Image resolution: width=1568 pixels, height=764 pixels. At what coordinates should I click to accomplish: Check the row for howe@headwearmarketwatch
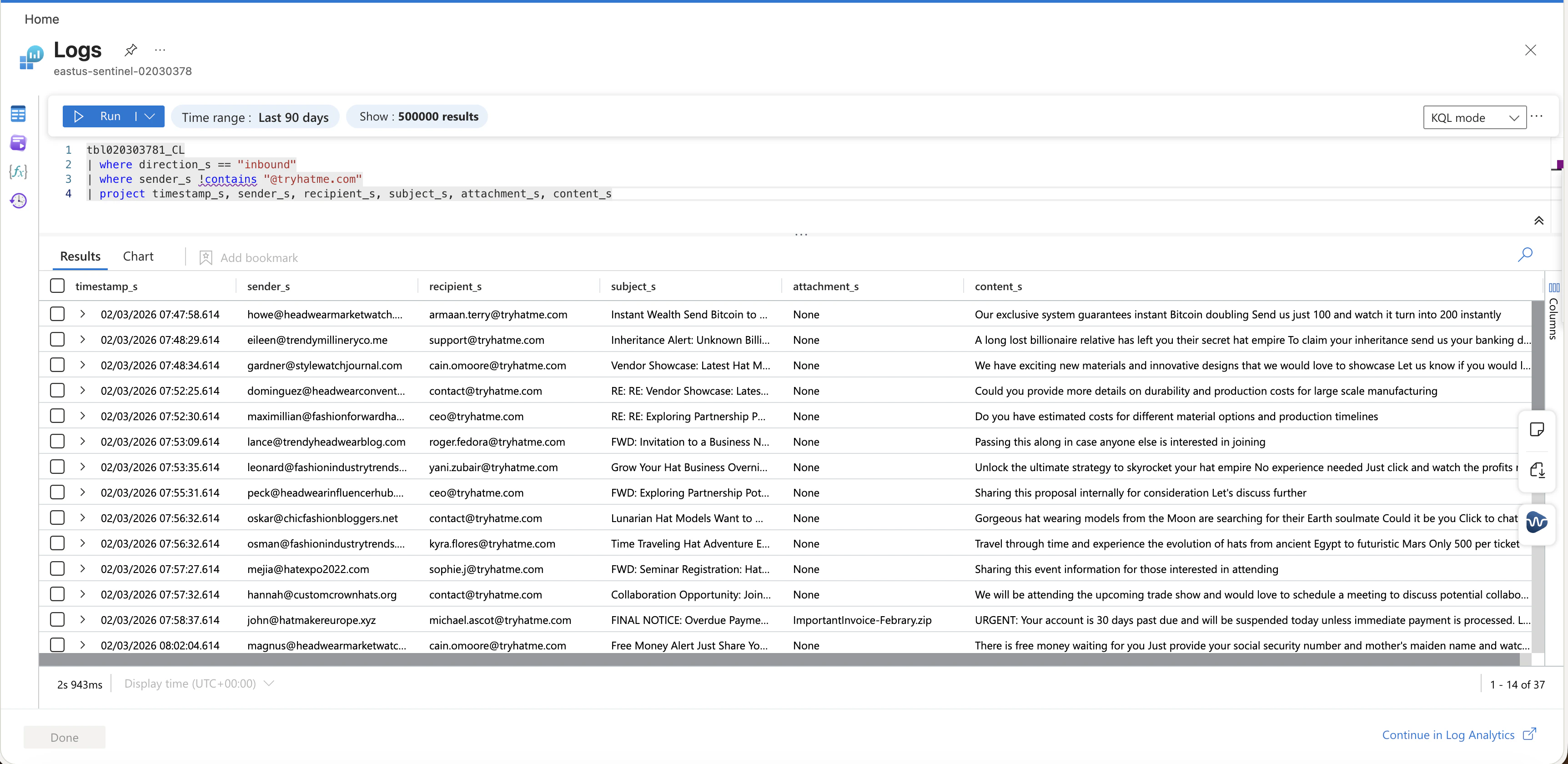pyautogui.click(x=57, y=313)
